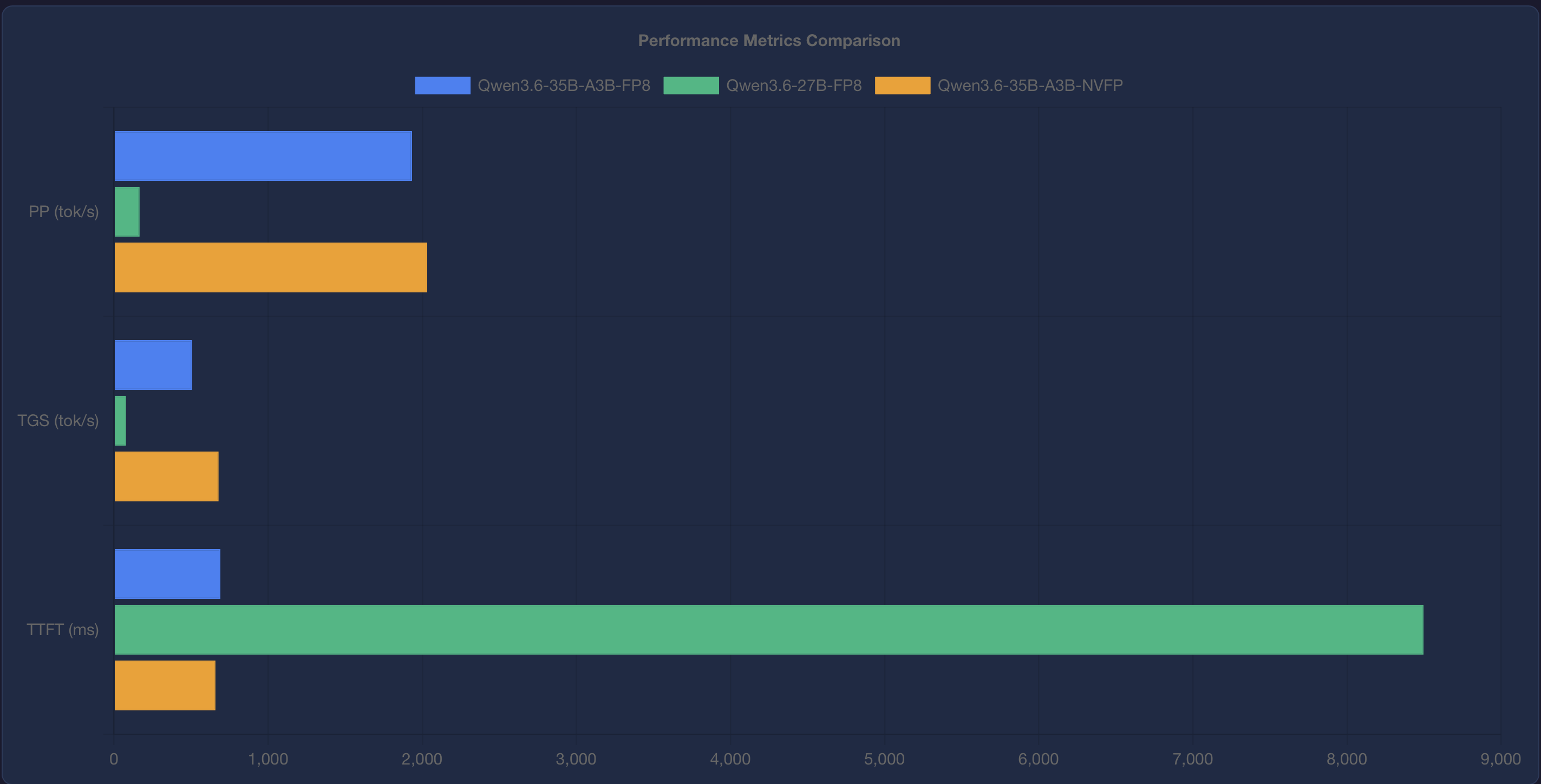Click the Qwen3.6-35B-A3B-FP8 legend label
The image size is (1541, 784).
pyautogui.click(x=564, y=86)
